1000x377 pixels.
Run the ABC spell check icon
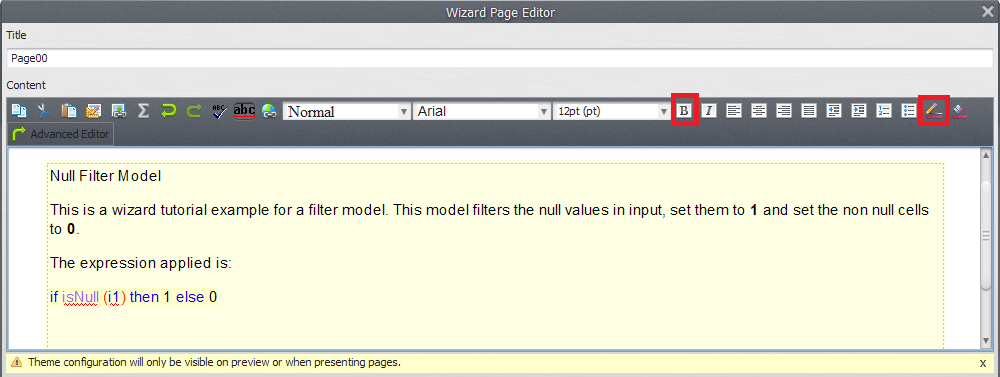219,111
